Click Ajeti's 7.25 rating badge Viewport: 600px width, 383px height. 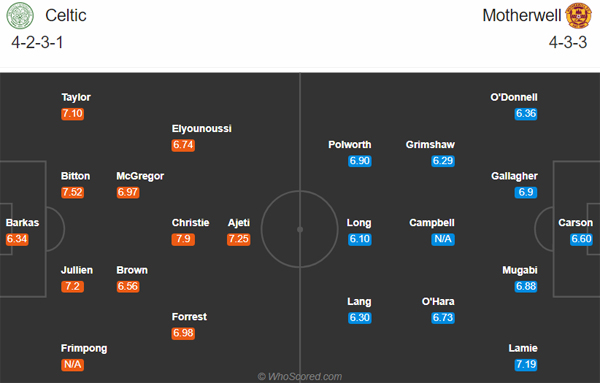click(x=238, y=239)
